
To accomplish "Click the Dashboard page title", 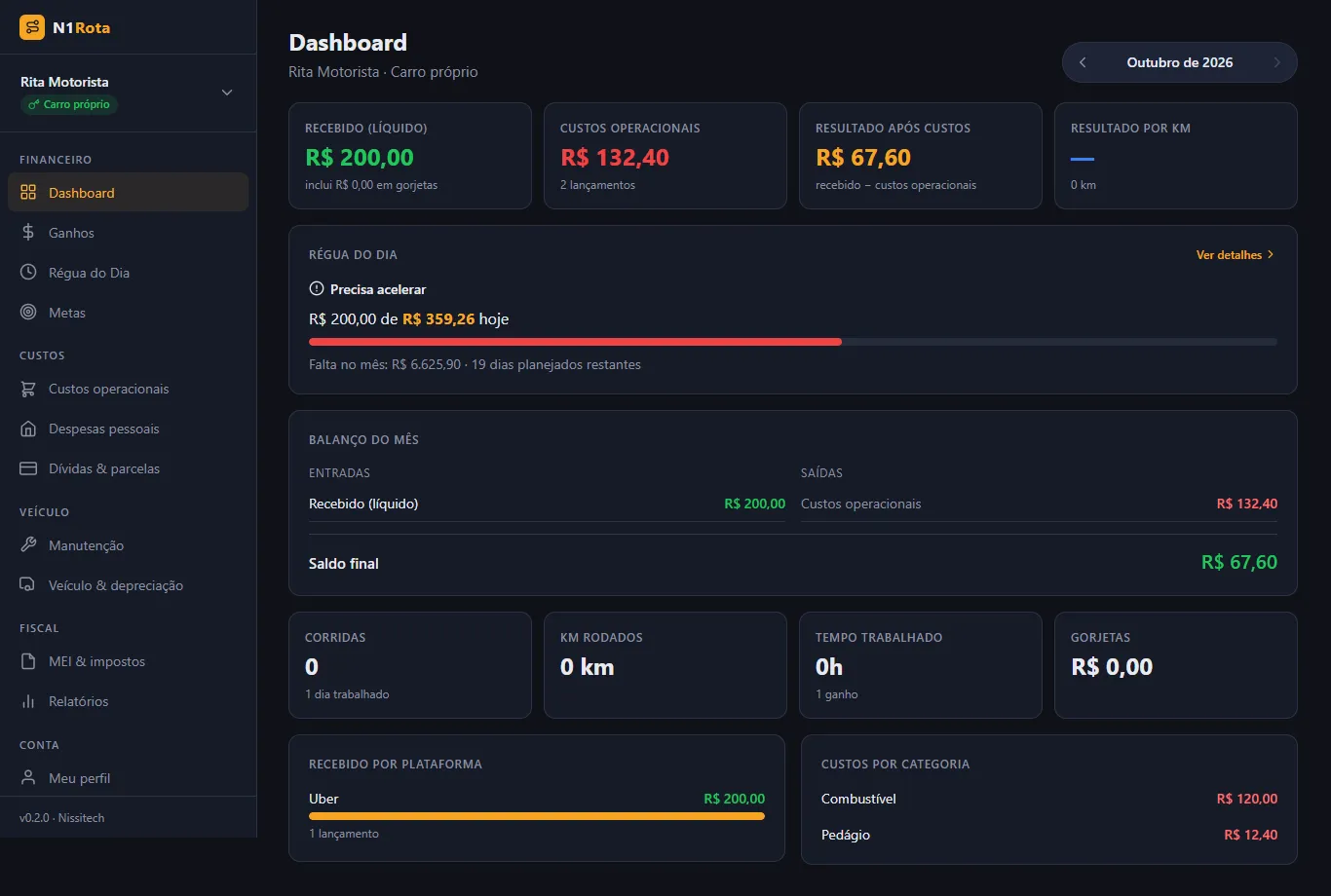I will [x=348, y=43].
